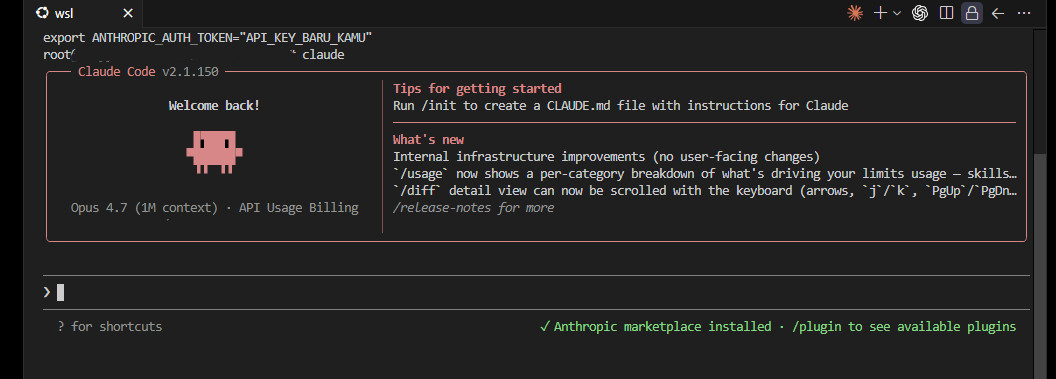Click the 'What's new' heading

point(428,139)
